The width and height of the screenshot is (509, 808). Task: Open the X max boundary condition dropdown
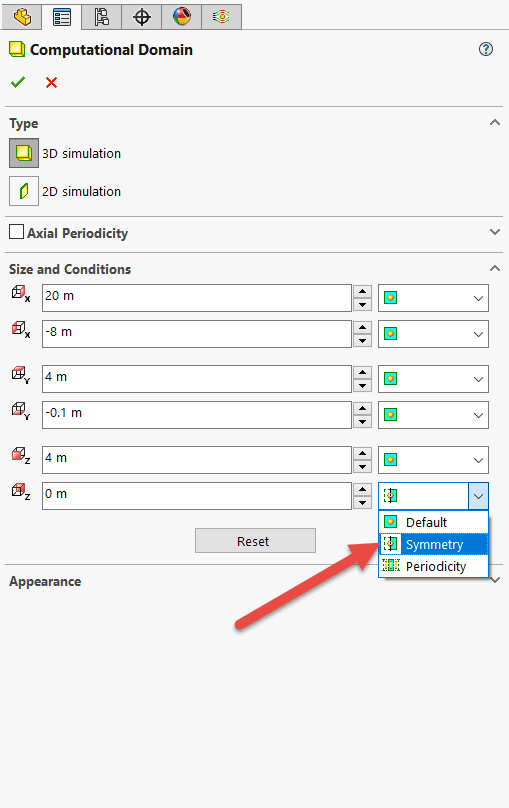click(433, 298)
